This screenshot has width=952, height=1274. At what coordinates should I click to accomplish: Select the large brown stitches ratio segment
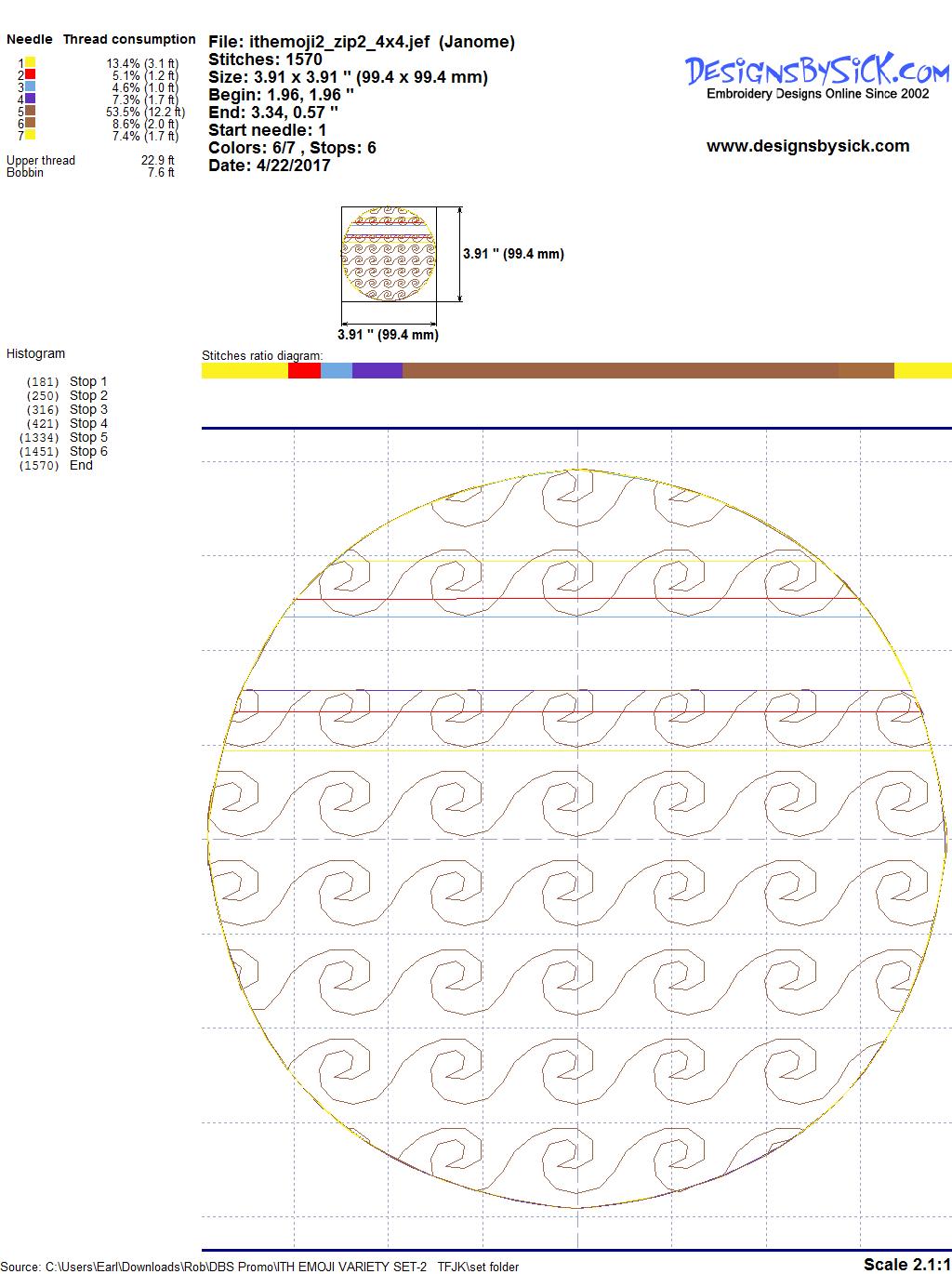click(x=620, y=371)
